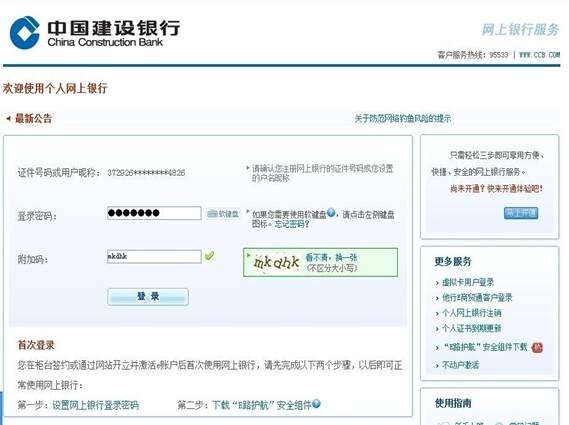The image size is (569, 425).
Task: Open the 设置网上银行登录密码 link
Action: point(95,405)
